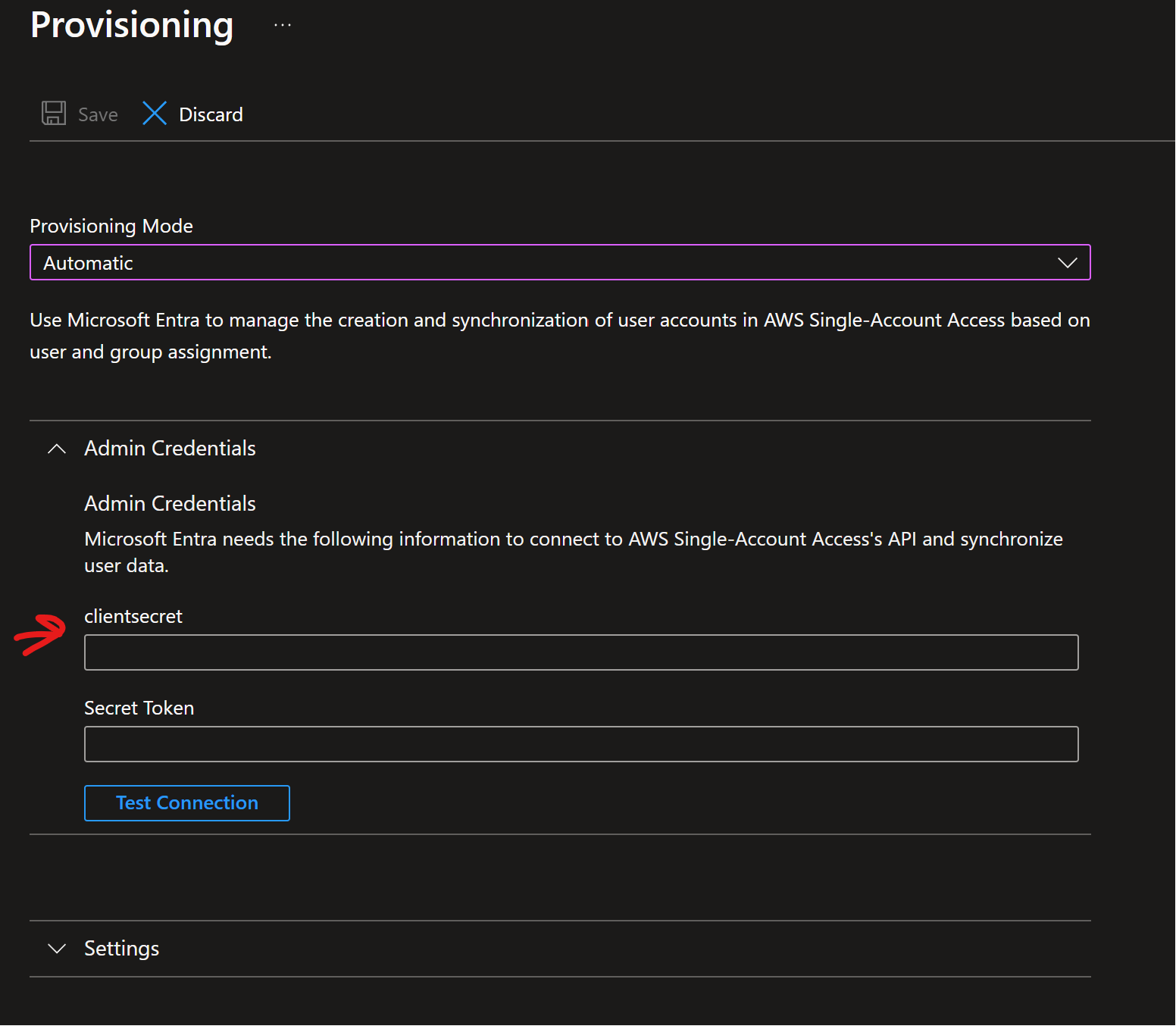Viewport: 1176px width, 1026px height.
Task: Click the Settings section title text
Action: tap(122, 949)
